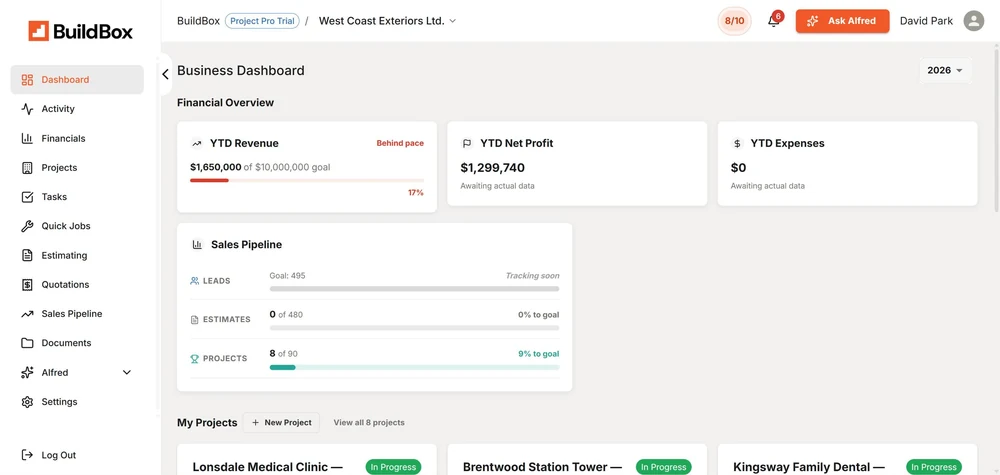Click View all 8 projects link
Image resolution: width=1000 pixels, height=475 pixels.
(x=369, y=422)
